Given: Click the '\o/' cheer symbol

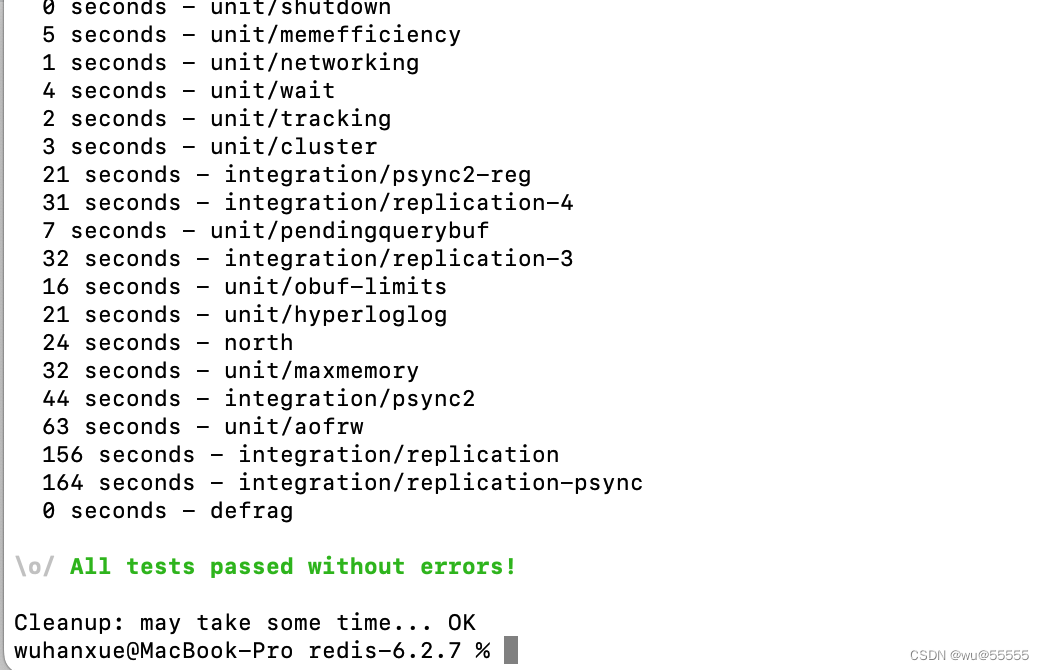Looking at the screenshot, I should pyautogui.click(x=35, y=567).
